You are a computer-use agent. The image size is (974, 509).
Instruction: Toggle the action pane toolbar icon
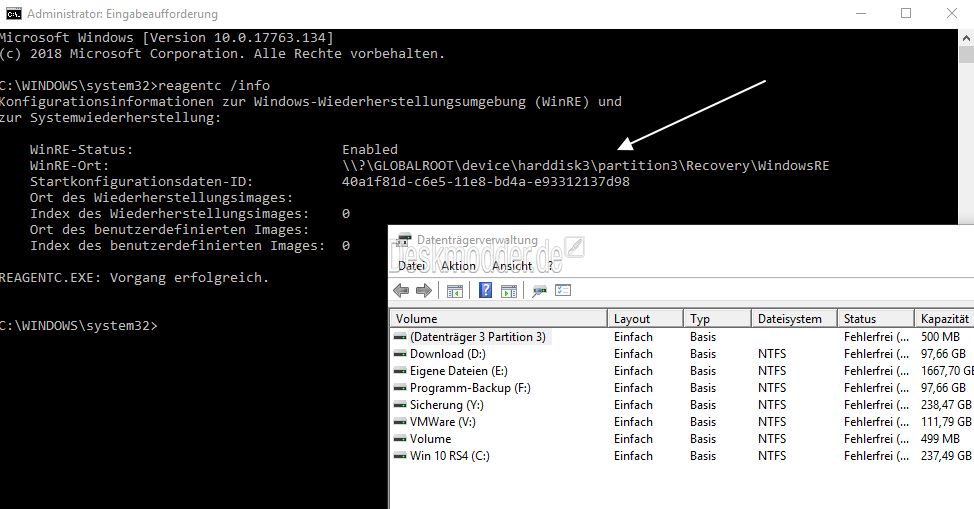[509, 290]
